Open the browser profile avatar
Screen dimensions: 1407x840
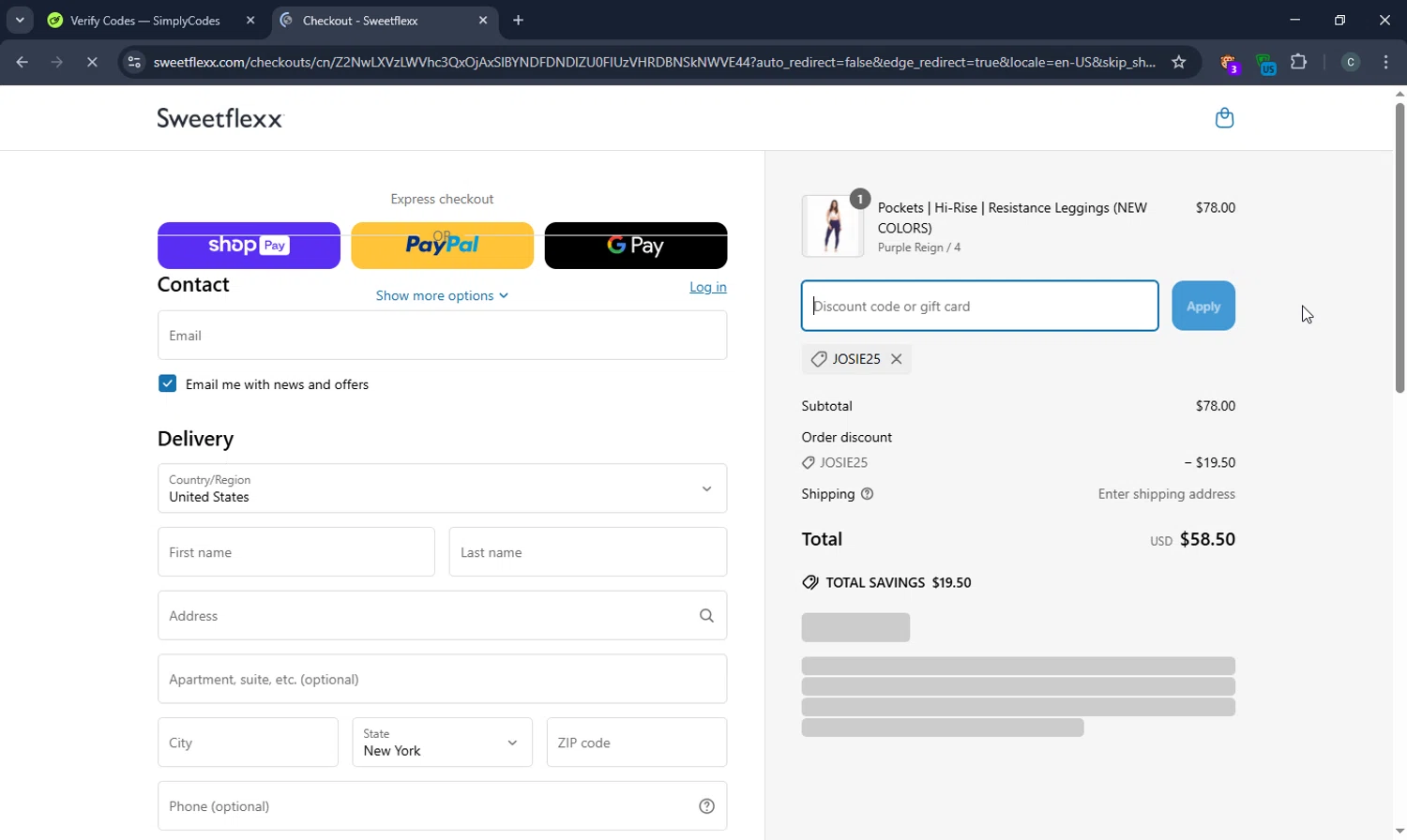(x=1350, y=62)
